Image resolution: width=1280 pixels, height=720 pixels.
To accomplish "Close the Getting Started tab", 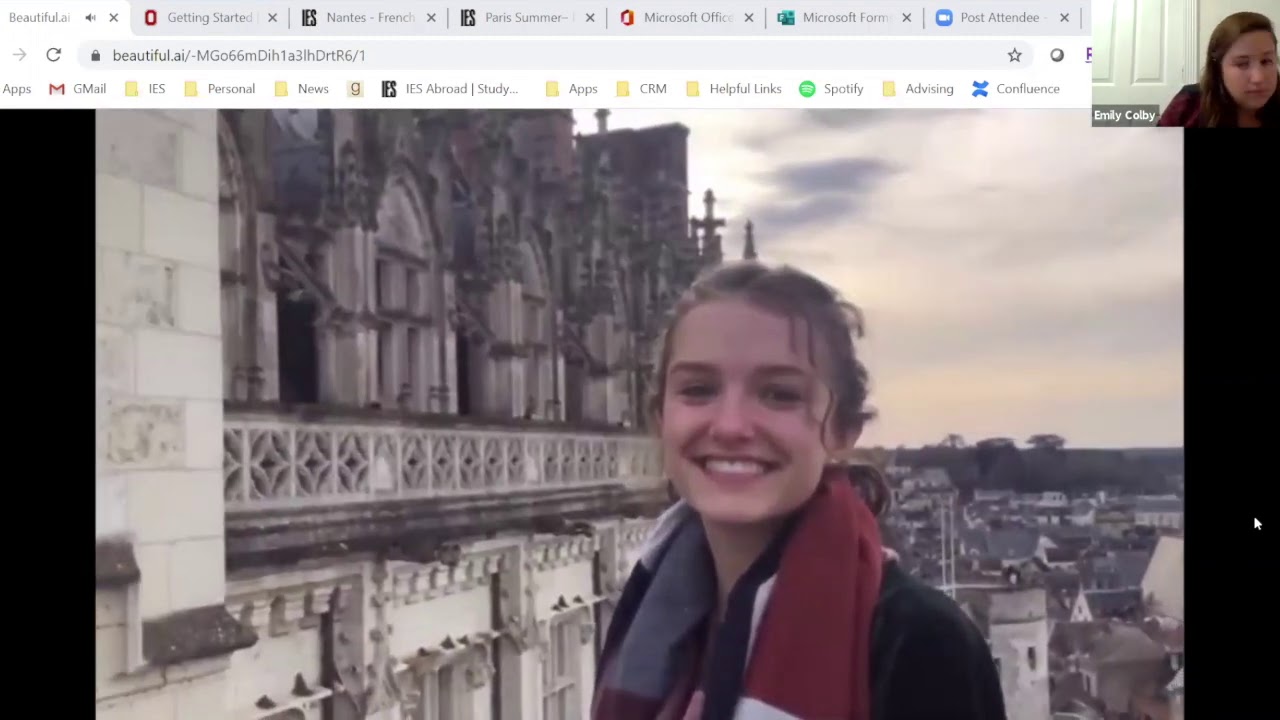I will [x=272, y=18].
